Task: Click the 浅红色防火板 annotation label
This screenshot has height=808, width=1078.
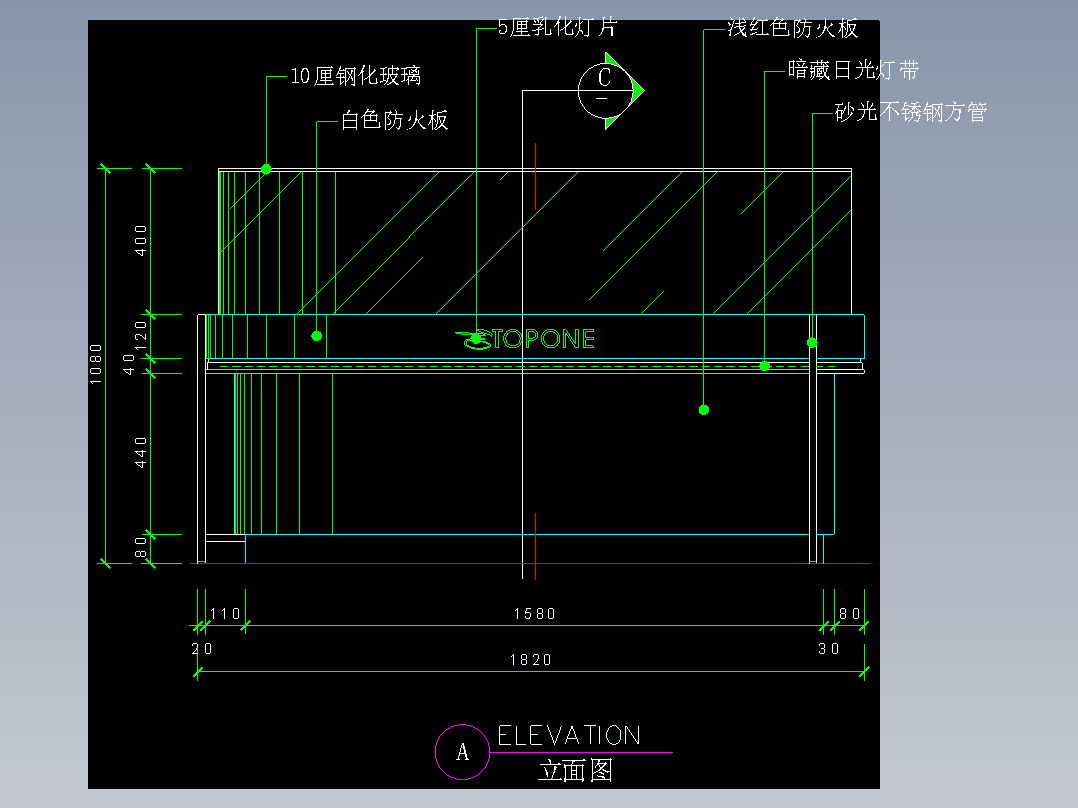Action: tap(793, 28)
